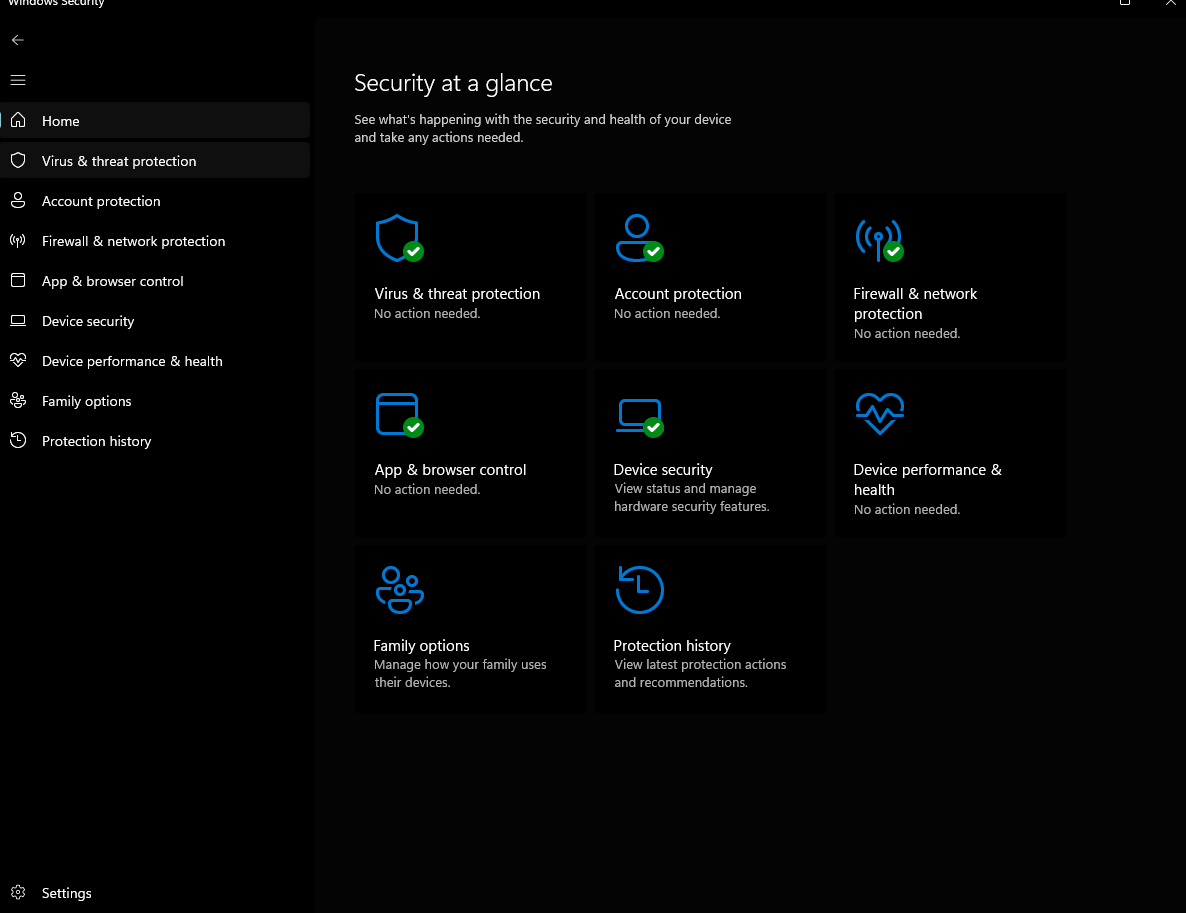
Task: Click 'No action needed.' under Firewall tile
Action: point(906,334)
